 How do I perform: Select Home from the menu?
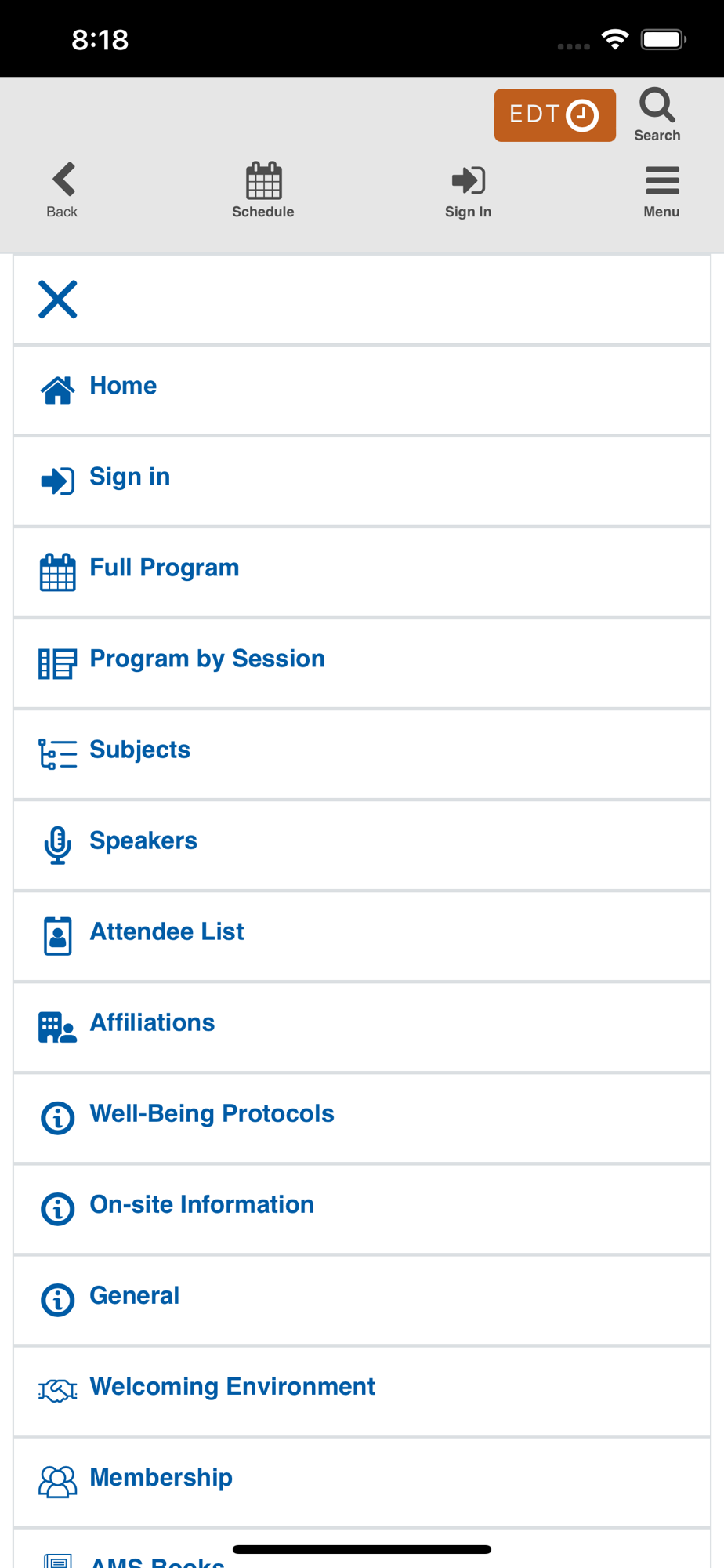pos(123,386)
